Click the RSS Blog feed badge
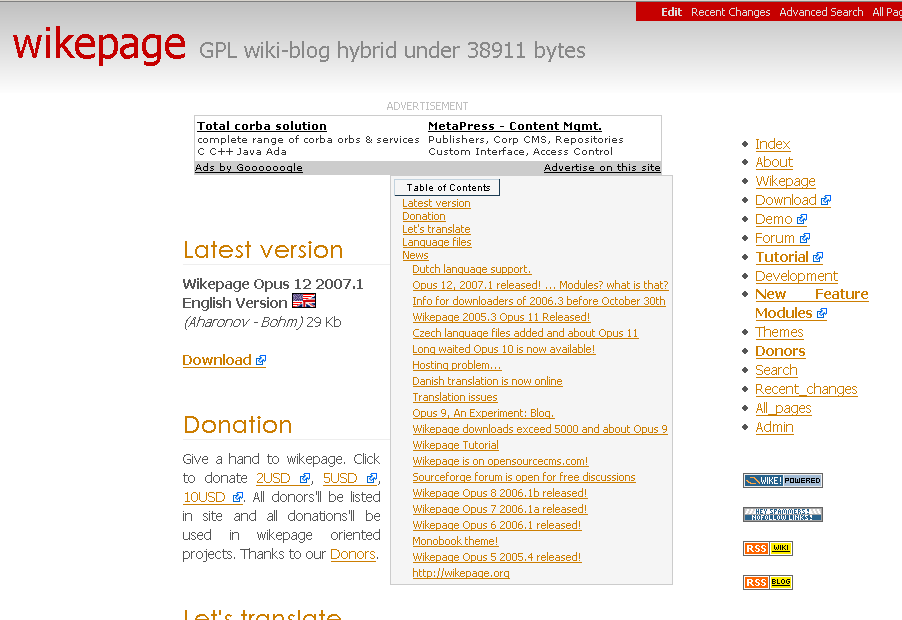Viewport: 902px width, 620px height. (767, 582)
